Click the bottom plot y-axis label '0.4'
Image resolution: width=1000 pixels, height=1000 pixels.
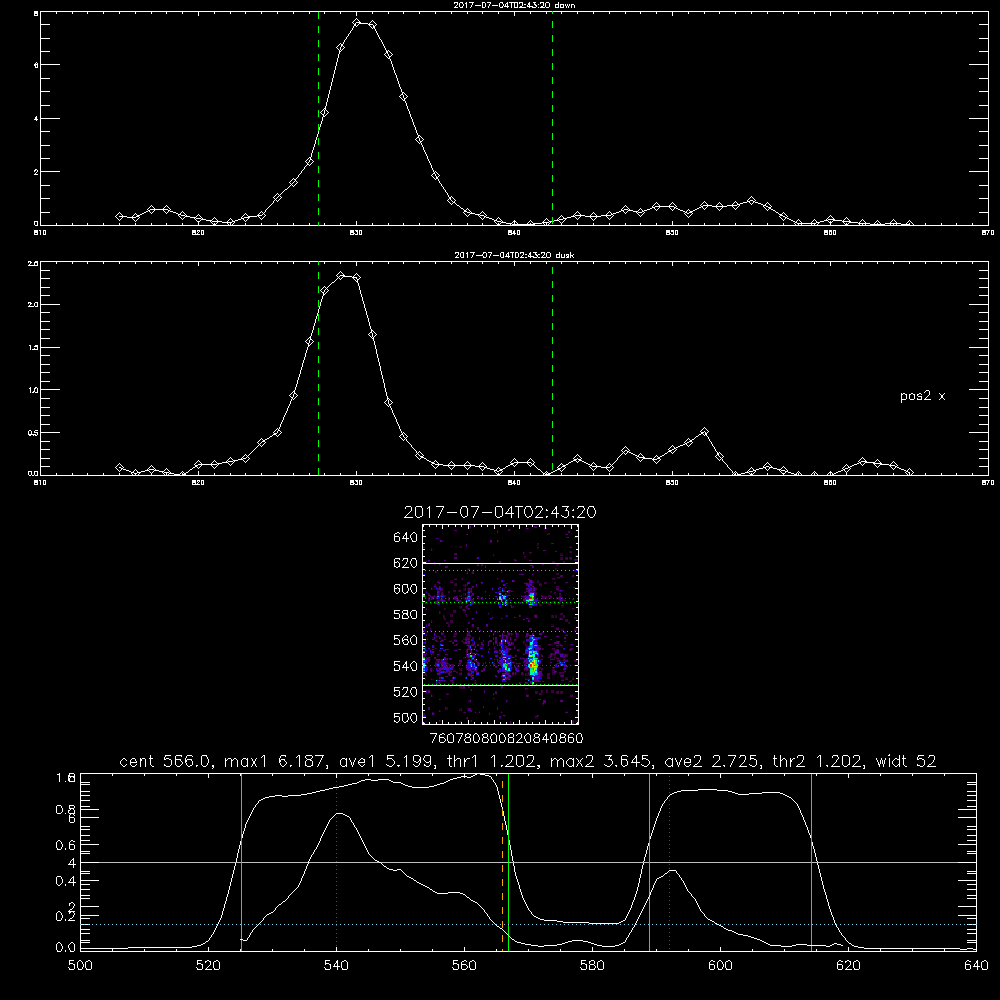click(66, 881)
